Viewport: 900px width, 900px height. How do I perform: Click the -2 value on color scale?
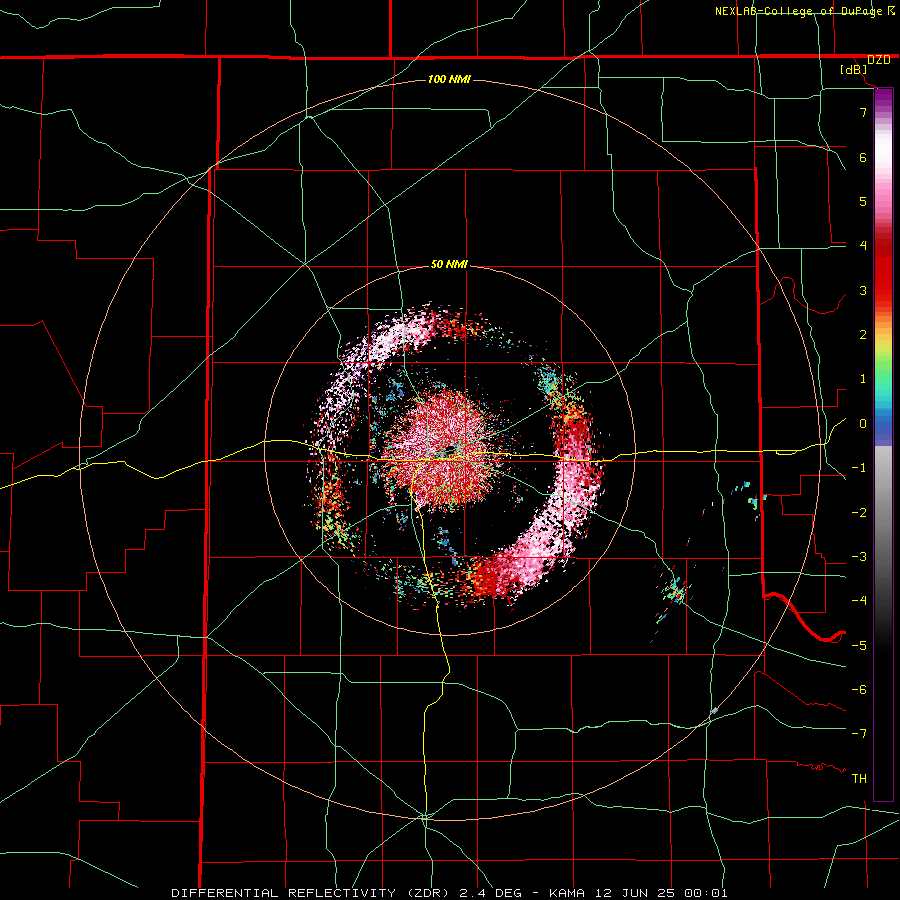click(x=859, y=513)
